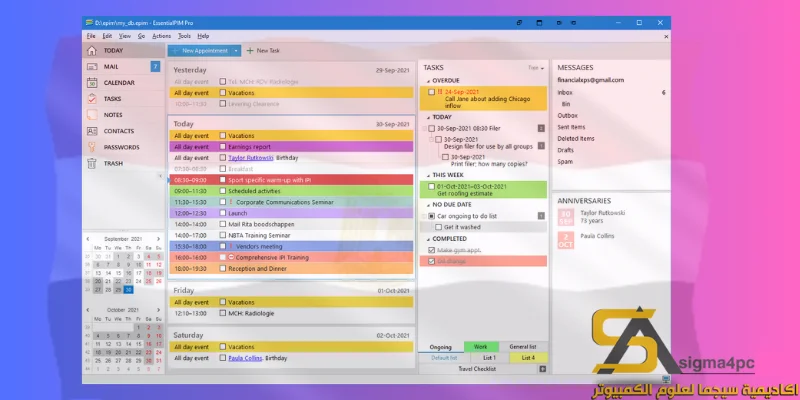Open the Drafts mail folder
800x400 pixels.
click(565, 150)
